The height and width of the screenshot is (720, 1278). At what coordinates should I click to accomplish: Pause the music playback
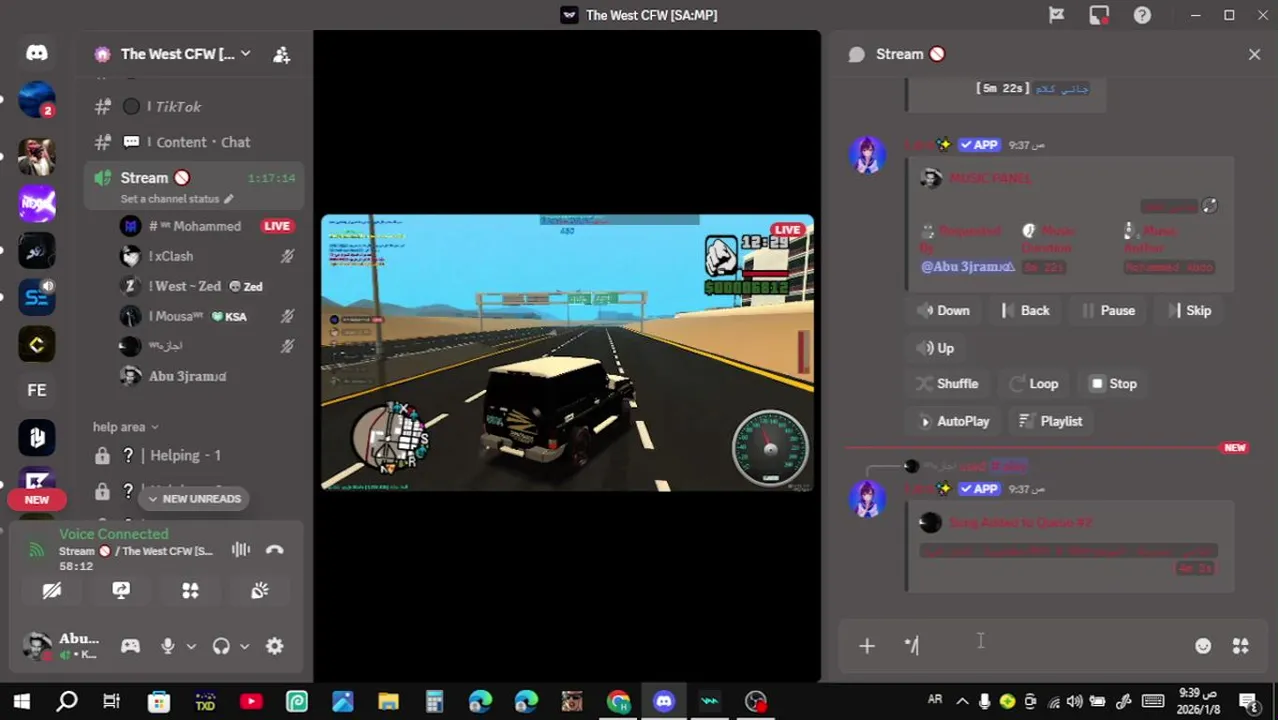coord(1108,311)
